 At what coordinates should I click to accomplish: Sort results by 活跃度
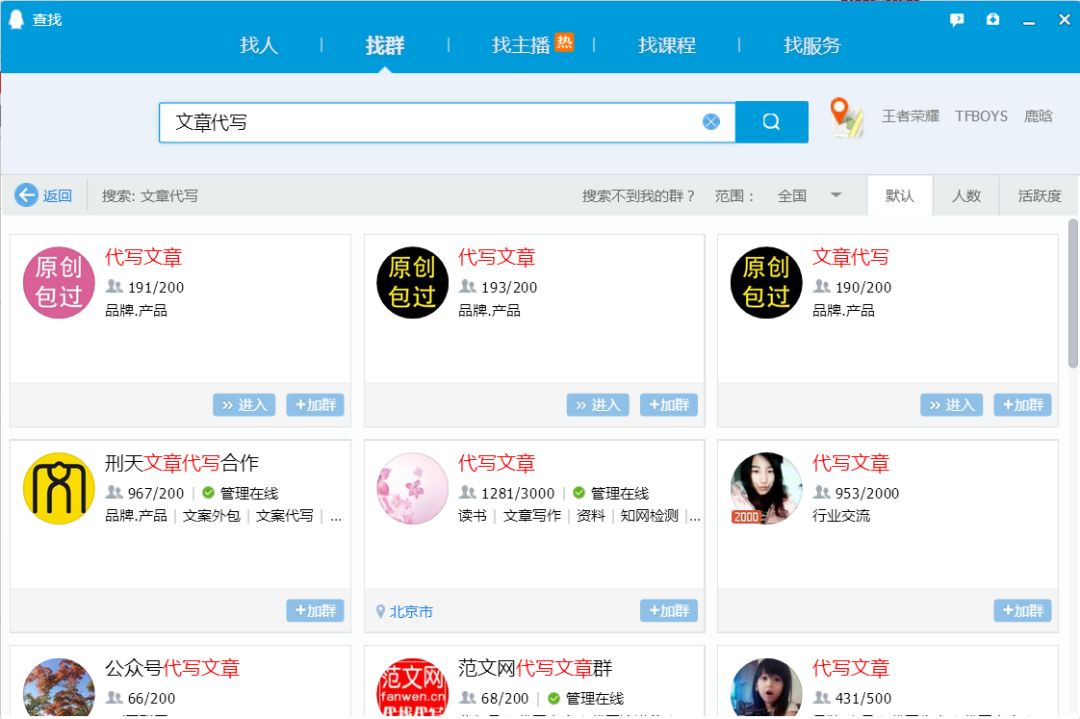click(1039, 196)
